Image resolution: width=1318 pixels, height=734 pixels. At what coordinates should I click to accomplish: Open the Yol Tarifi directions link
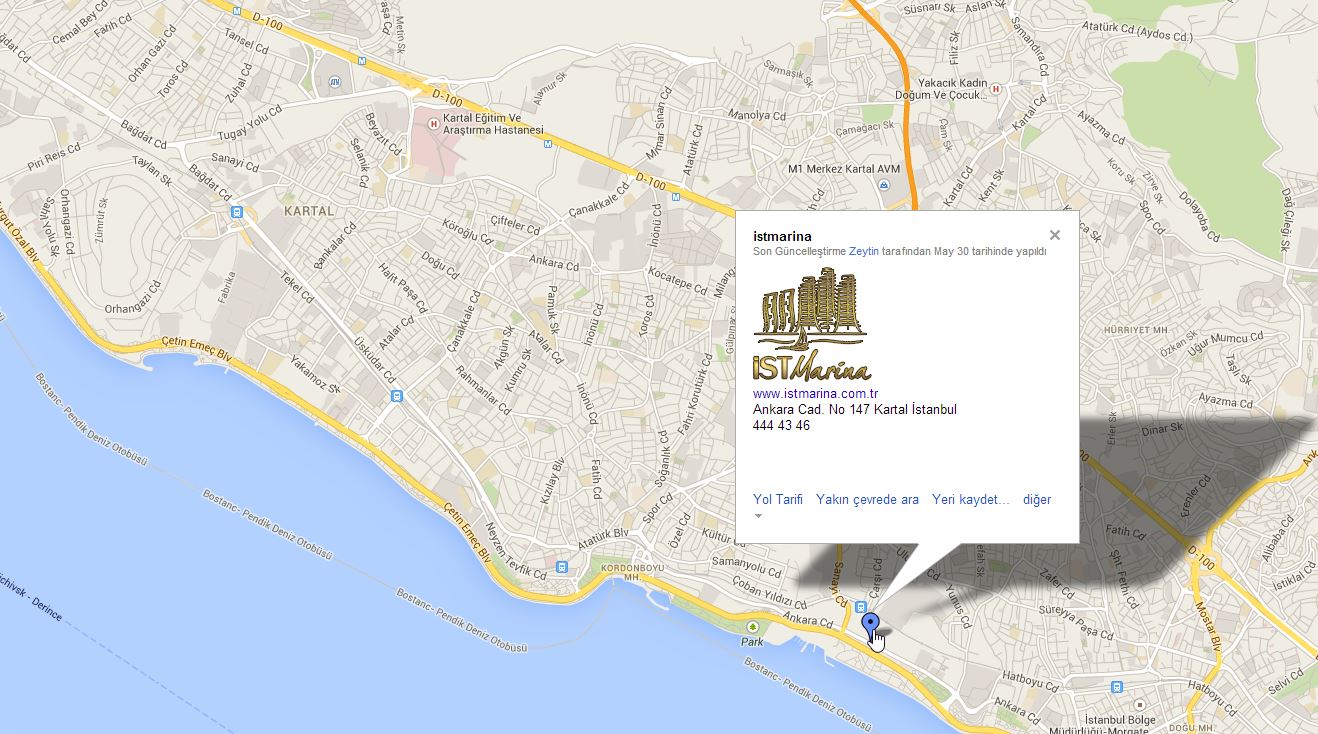(x=778, y=500)
